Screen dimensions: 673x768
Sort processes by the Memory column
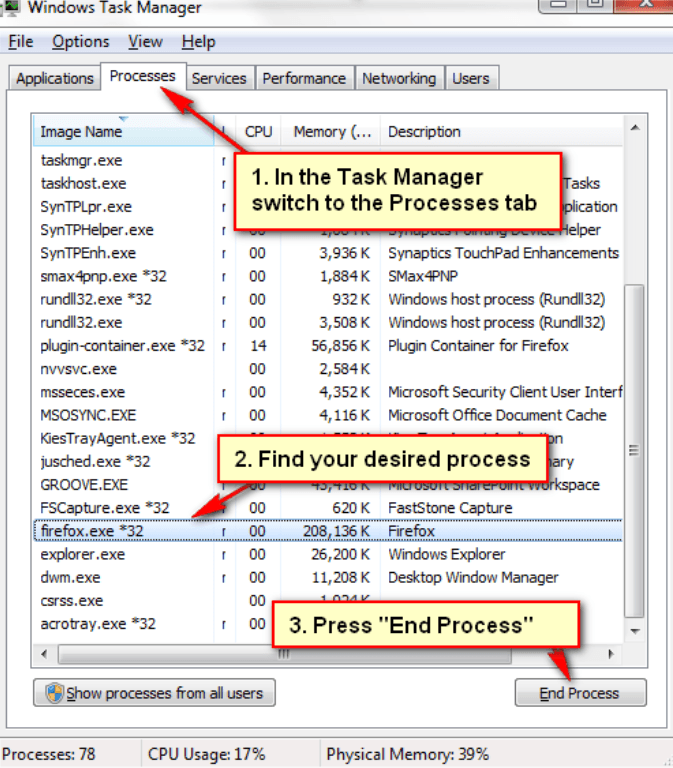tap(332, 132)
